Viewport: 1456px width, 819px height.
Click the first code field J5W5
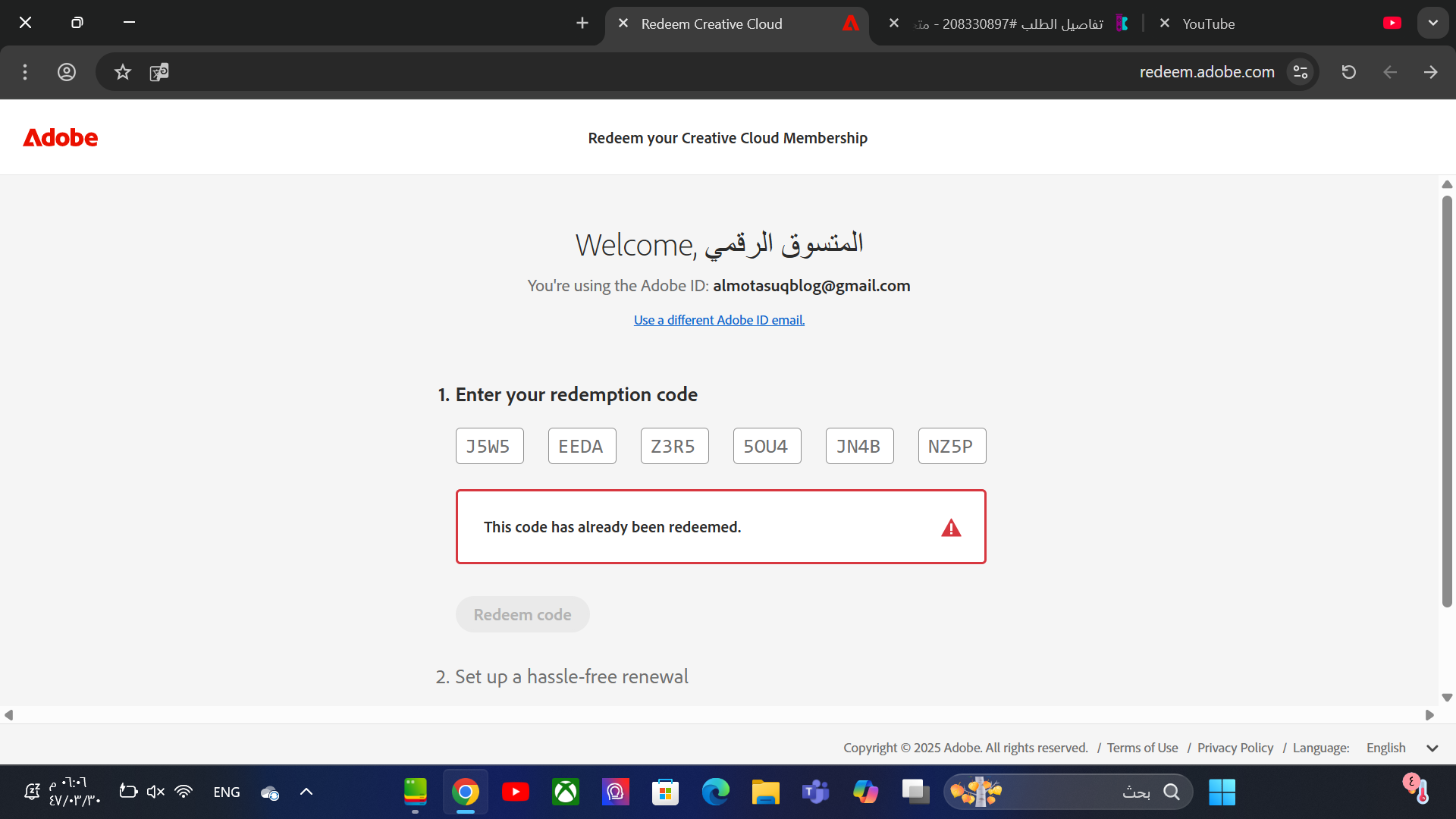point(489,446)
